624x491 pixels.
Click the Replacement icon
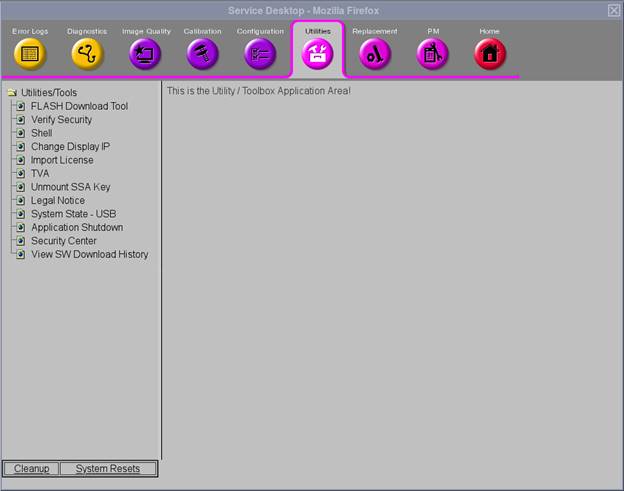click(x=375, y=54)
